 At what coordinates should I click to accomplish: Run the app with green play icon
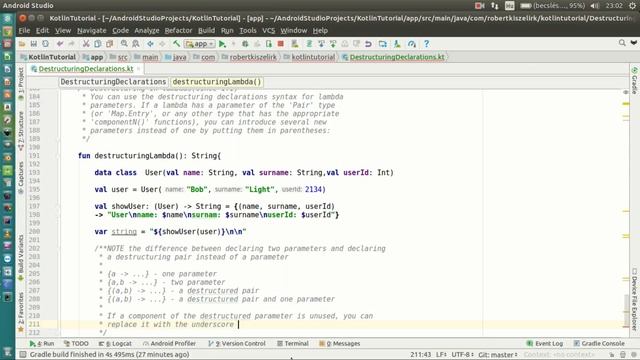pos(222,44)
